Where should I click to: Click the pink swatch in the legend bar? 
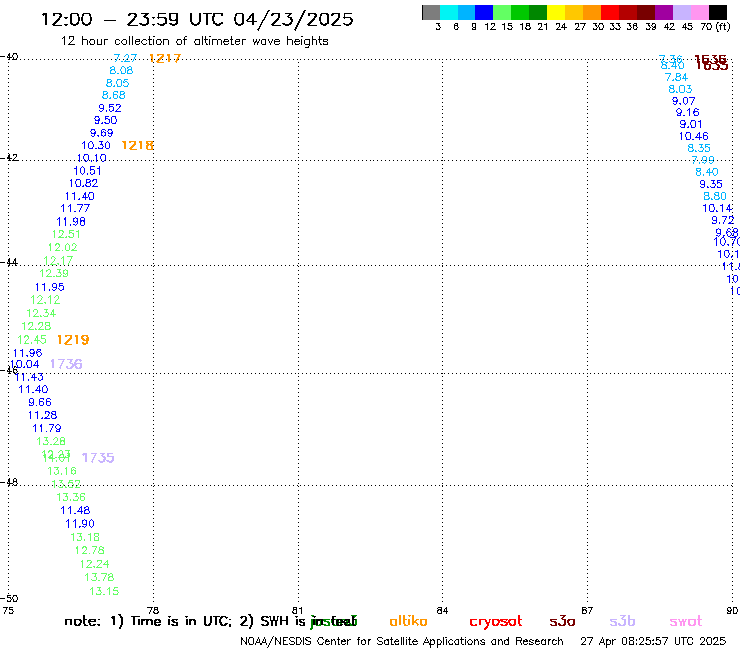699,13
